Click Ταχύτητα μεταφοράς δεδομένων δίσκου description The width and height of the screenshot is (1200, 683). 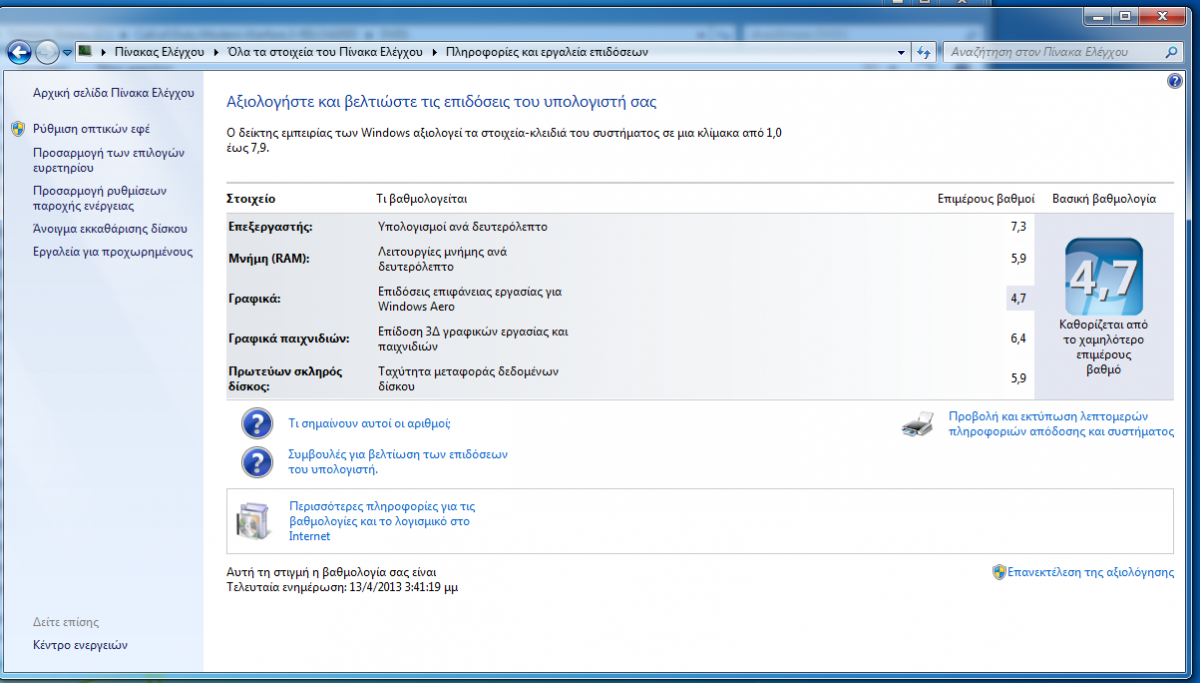[x=468, y=378]
